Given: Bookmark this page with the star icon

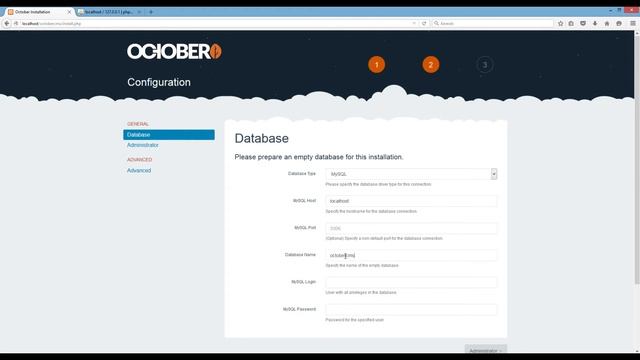Looking at the screenshot, I should pos(560,24).
